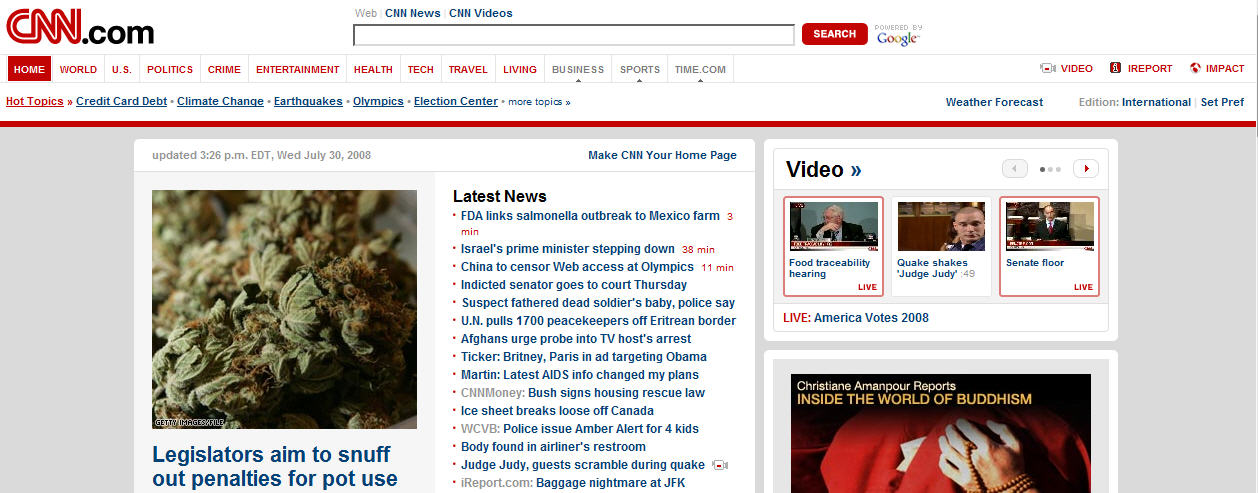1258x493 pixels.
Task: Open the Video section via camera icon
Action: coord(1048,69)
